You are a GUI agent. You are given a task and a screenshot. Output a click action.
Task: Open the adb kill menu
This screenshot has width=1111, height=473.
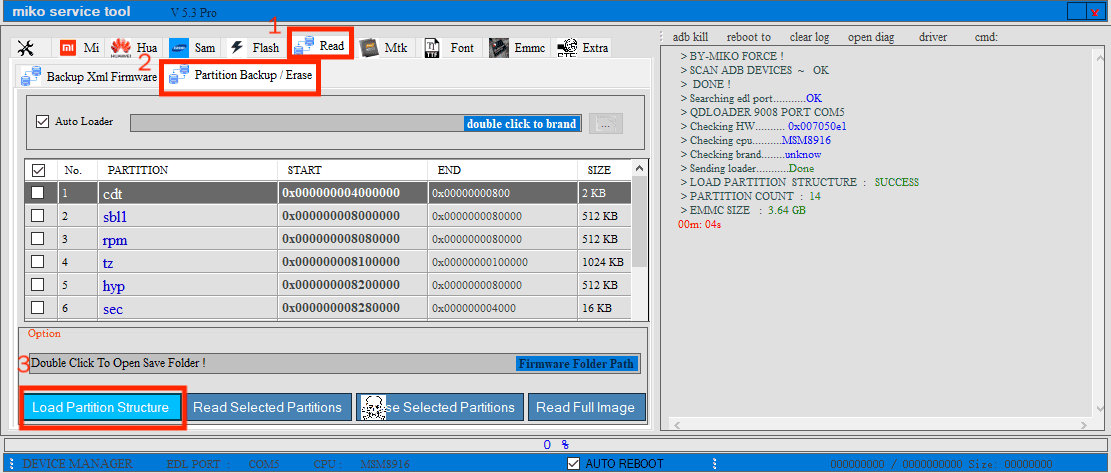(690, 37)
